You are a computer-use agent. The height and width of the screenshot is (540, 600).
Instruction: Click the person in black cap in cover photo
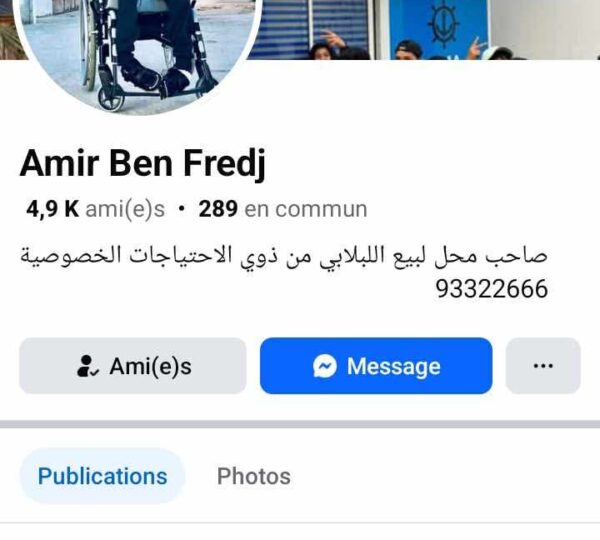coord(408,51)
